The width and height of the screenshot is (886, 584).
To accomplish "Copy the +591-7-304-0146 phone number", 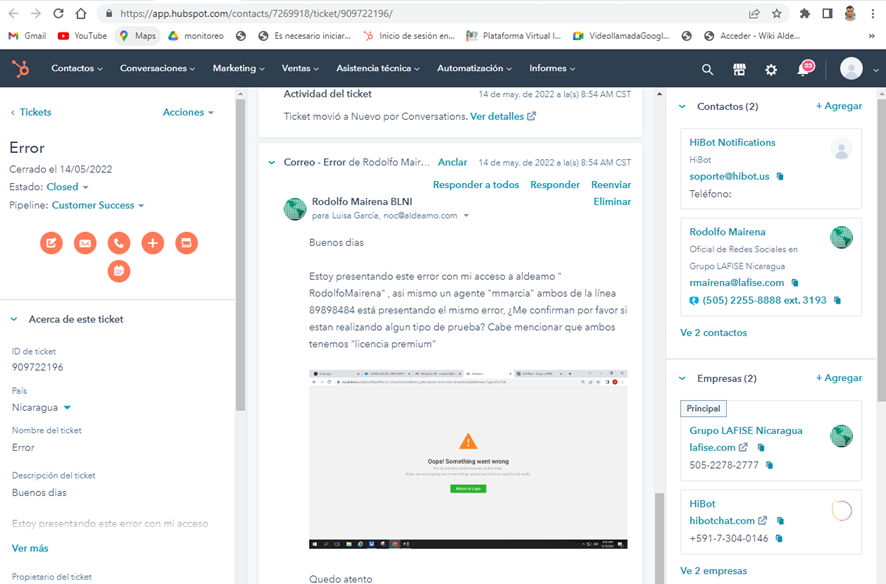I will [x=779, y=538].
